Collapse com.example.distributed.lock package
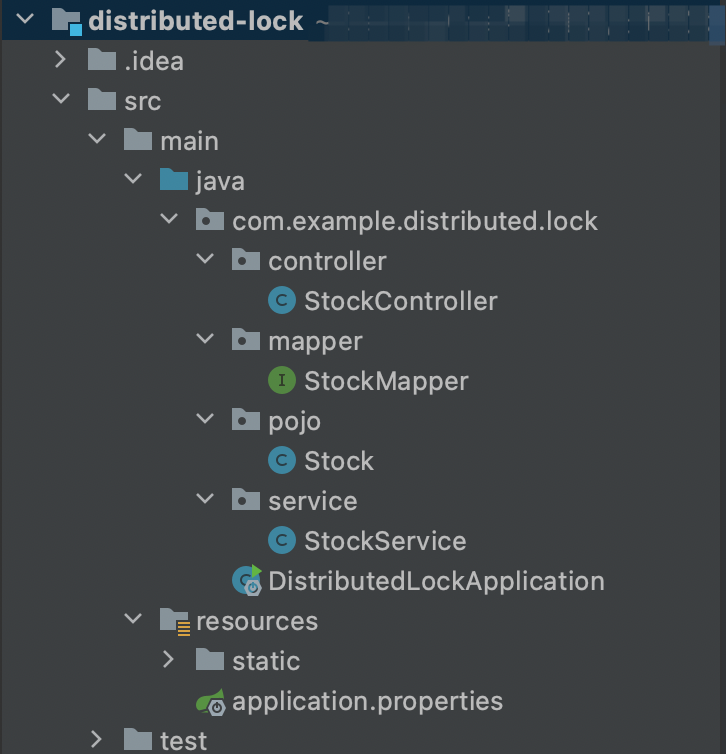Viewport: 726px width, 754px height. (169, 219)
